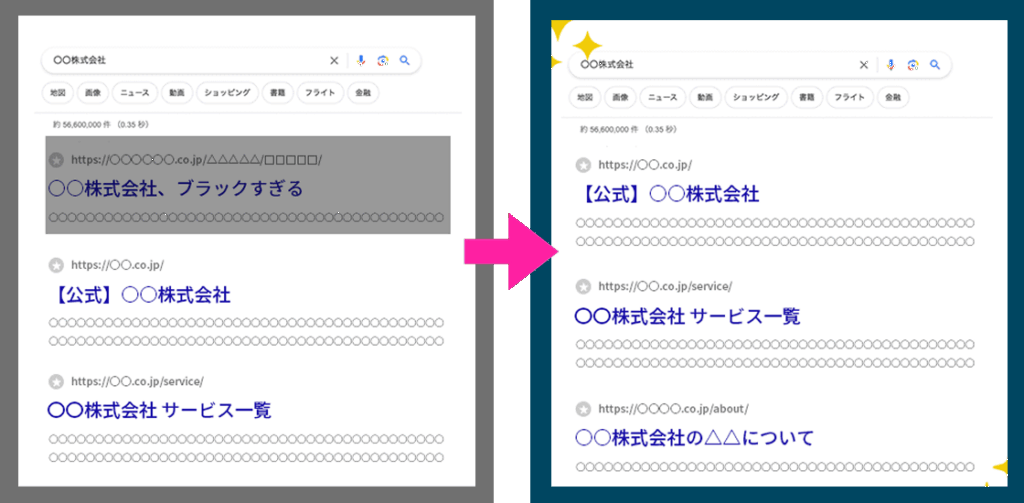This screenshot has width=1024, height=503.
Task: Click into the left search field containing 〇〇株式会社
Action: [180, 60]
